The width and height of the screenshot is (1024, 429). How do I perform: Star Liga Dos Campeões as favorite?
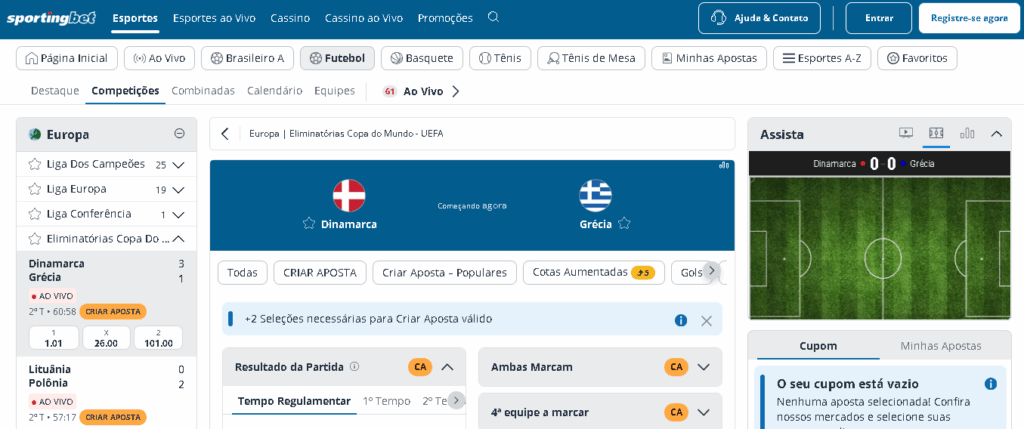coord(35,164)
